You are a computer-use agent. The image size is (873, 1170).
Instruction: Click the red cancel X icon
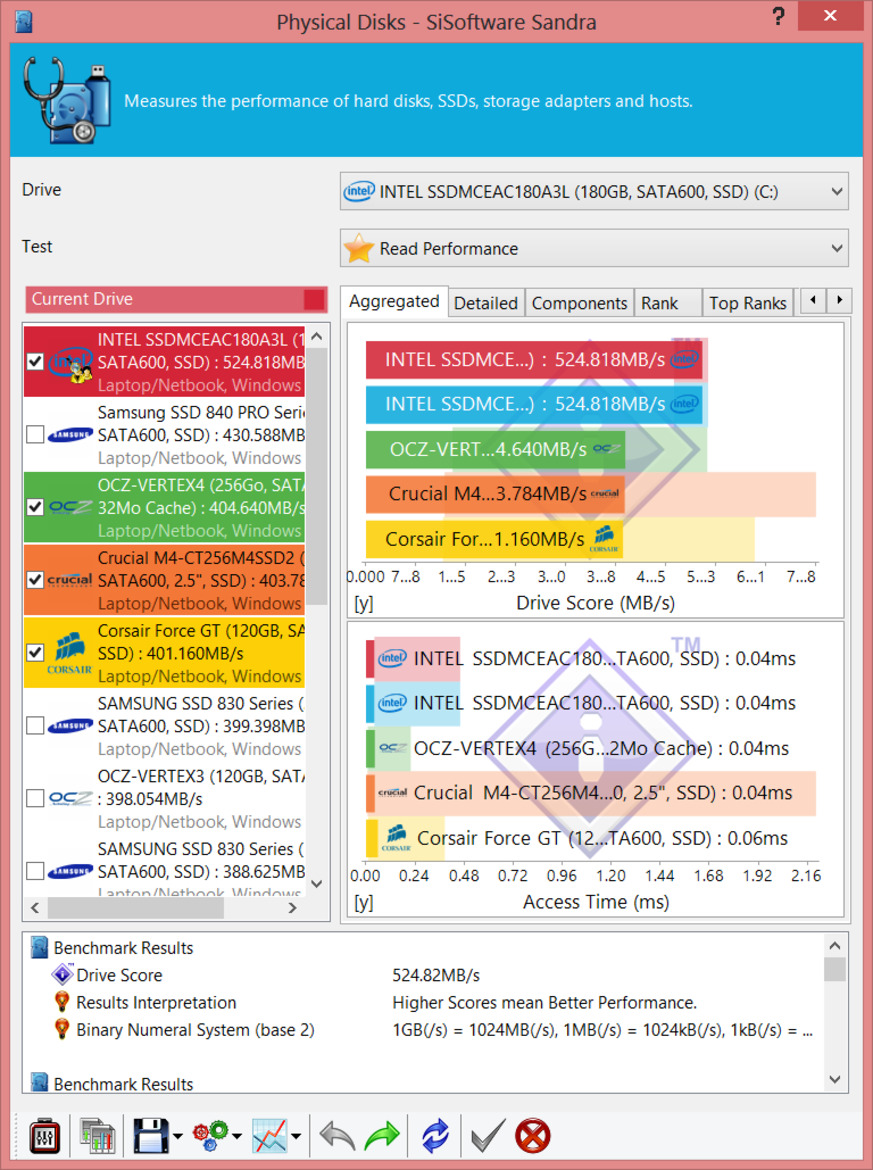[533, 1136]
